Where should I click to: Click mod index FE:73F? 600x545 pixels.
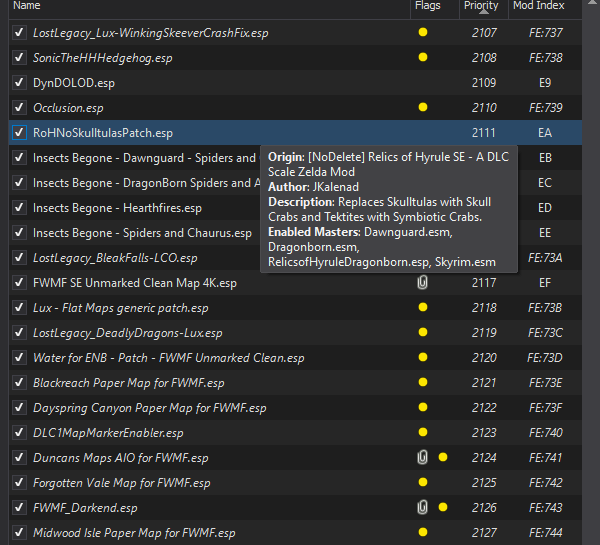pos(545,408)
